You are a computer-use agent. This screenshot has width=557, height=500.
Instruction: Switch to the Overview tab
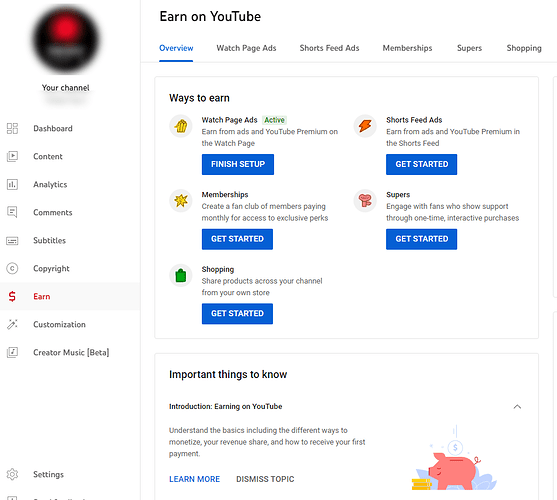click(176, 48)
